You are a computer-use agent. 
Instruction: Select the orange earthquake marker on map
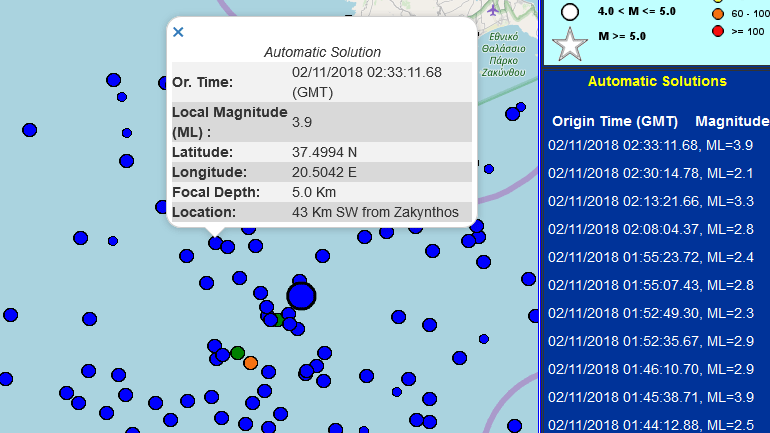pyautogui.click(x=250, y=363)
